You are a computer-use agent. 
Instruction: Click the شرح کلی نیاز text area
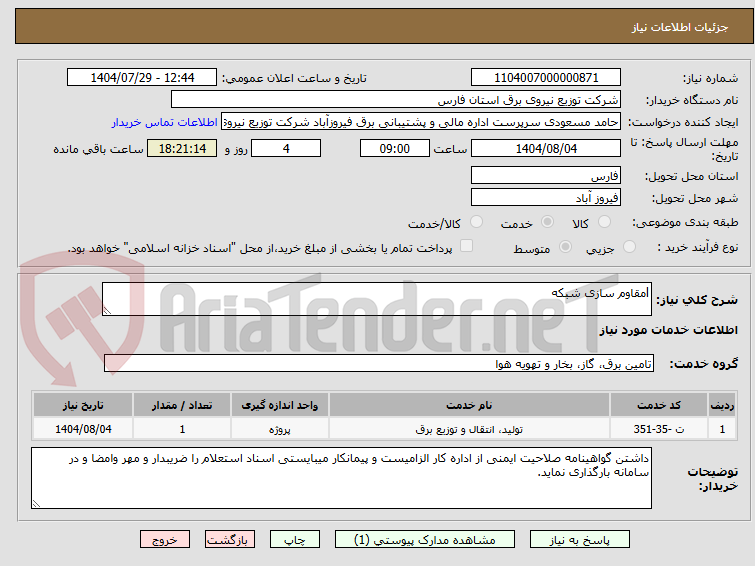click(x=377, y=299)
